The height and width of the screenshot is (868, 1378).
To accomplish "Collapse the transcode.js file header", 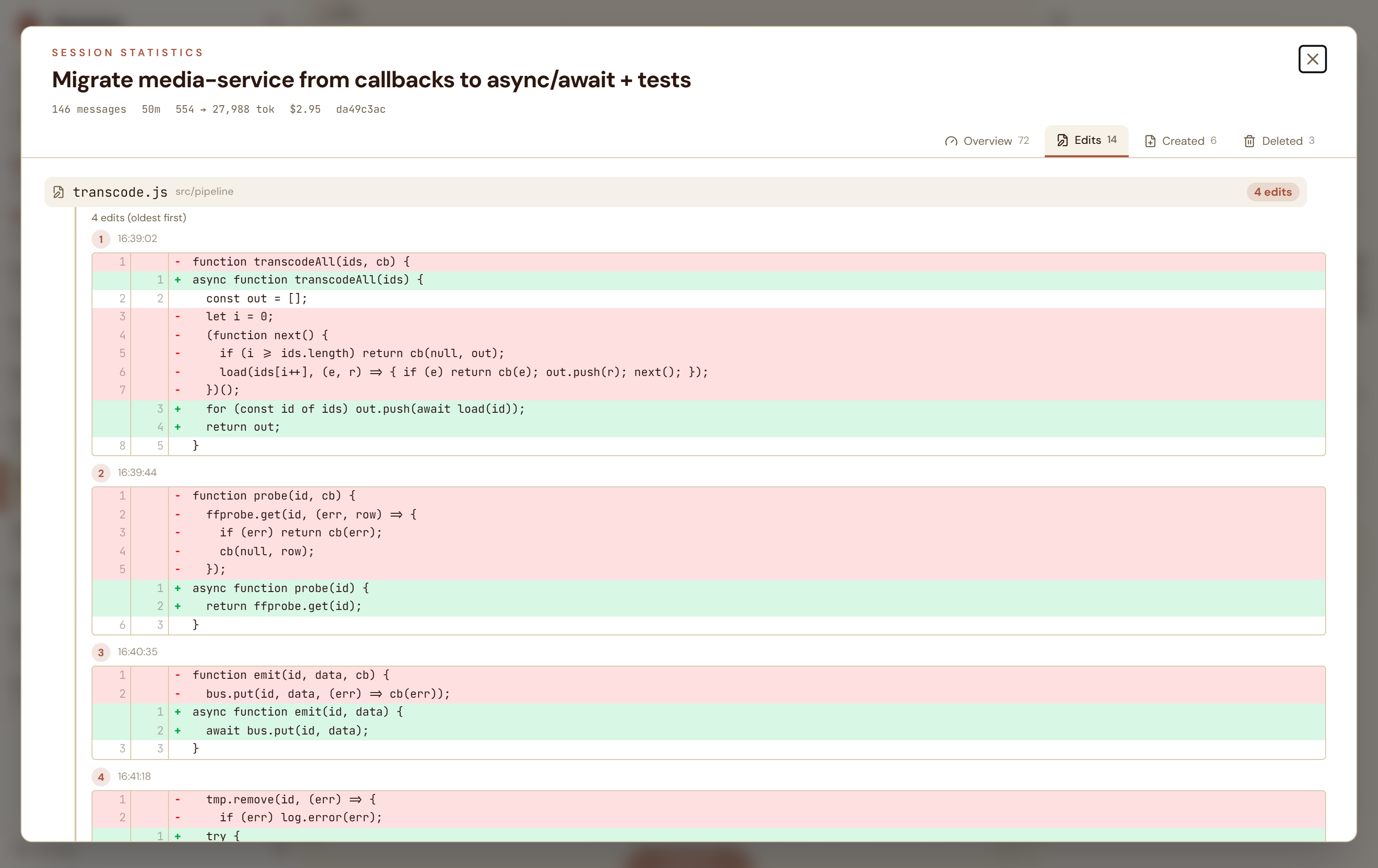I will coord(675,192).
